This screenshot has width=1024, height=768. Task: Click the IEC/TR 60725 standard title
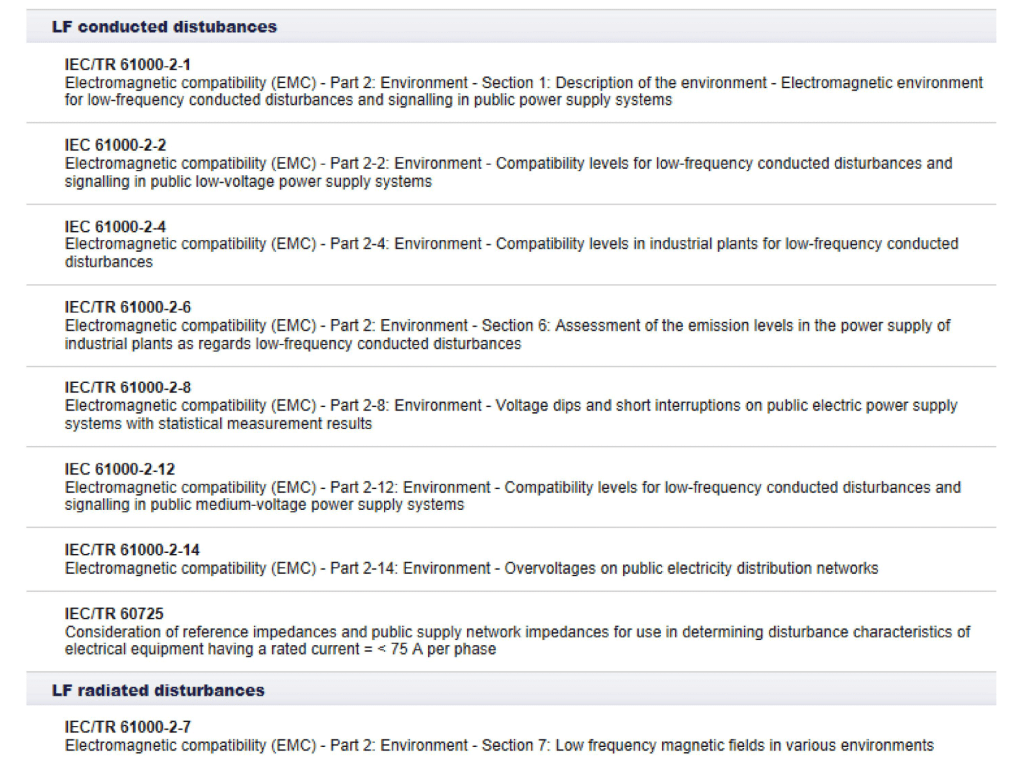[x=114, y=614]
